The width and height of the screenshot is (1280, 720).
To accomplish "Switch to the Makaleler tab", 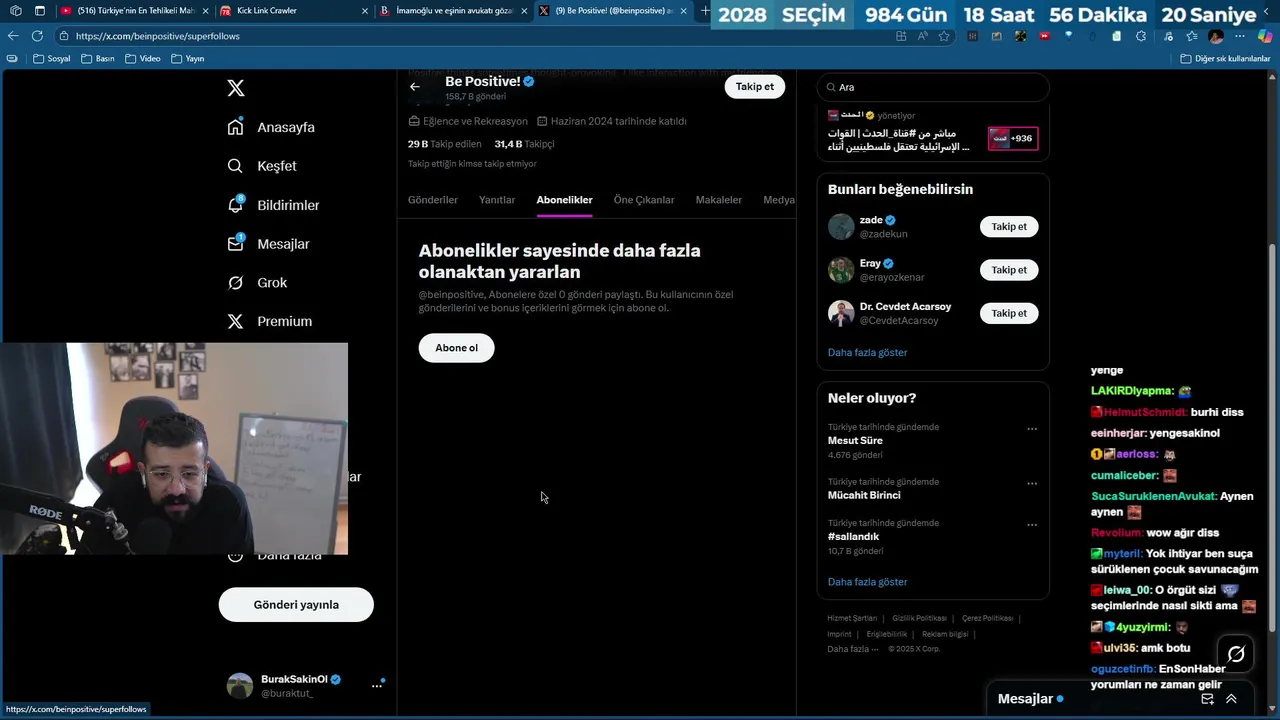I will (719, 200).
